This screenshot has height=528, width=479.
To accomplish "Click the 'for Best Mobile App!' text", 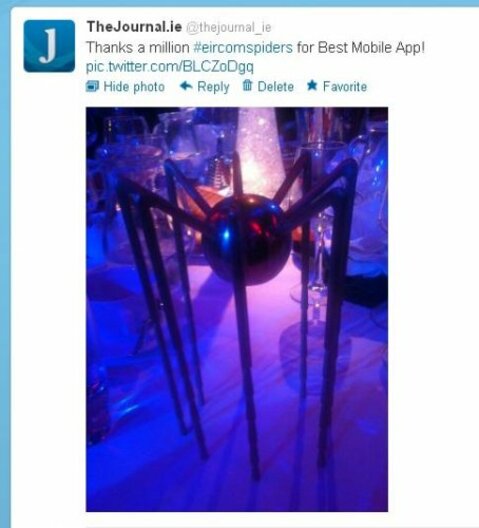I will click(x=361, y=47).
